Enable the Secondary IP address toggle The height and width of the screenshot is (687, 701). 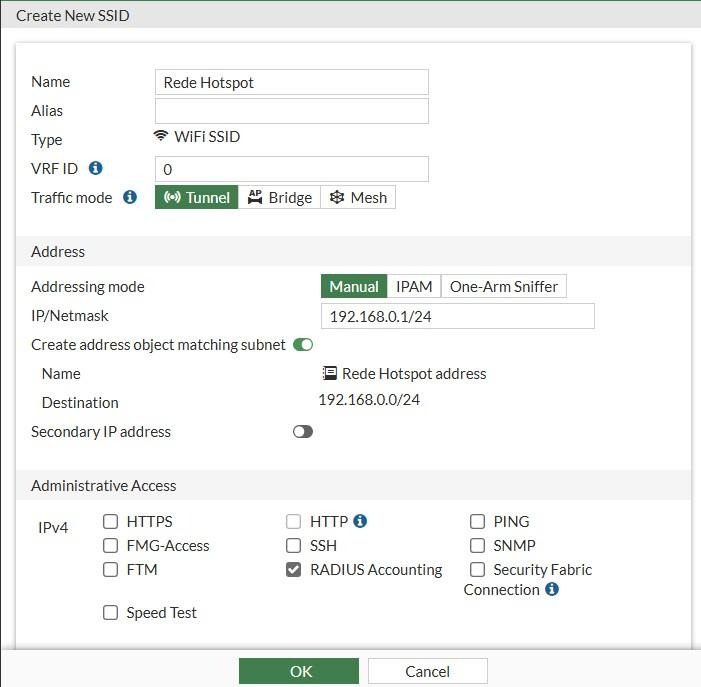click(303, 432)
